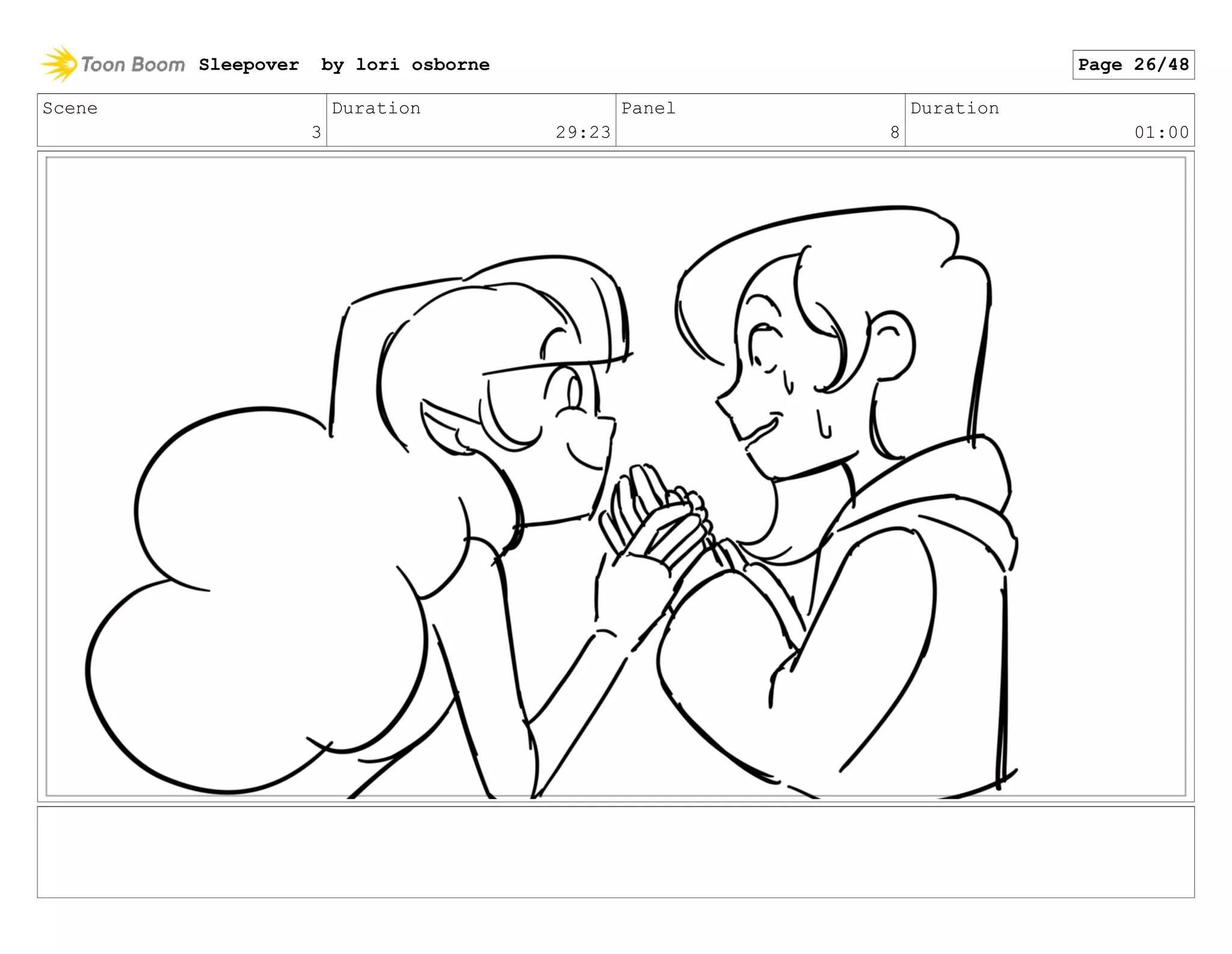The height and width of the screenshot is (954, 1232).
Task: Select the panel number 8 value
Action: pos(895,132)
